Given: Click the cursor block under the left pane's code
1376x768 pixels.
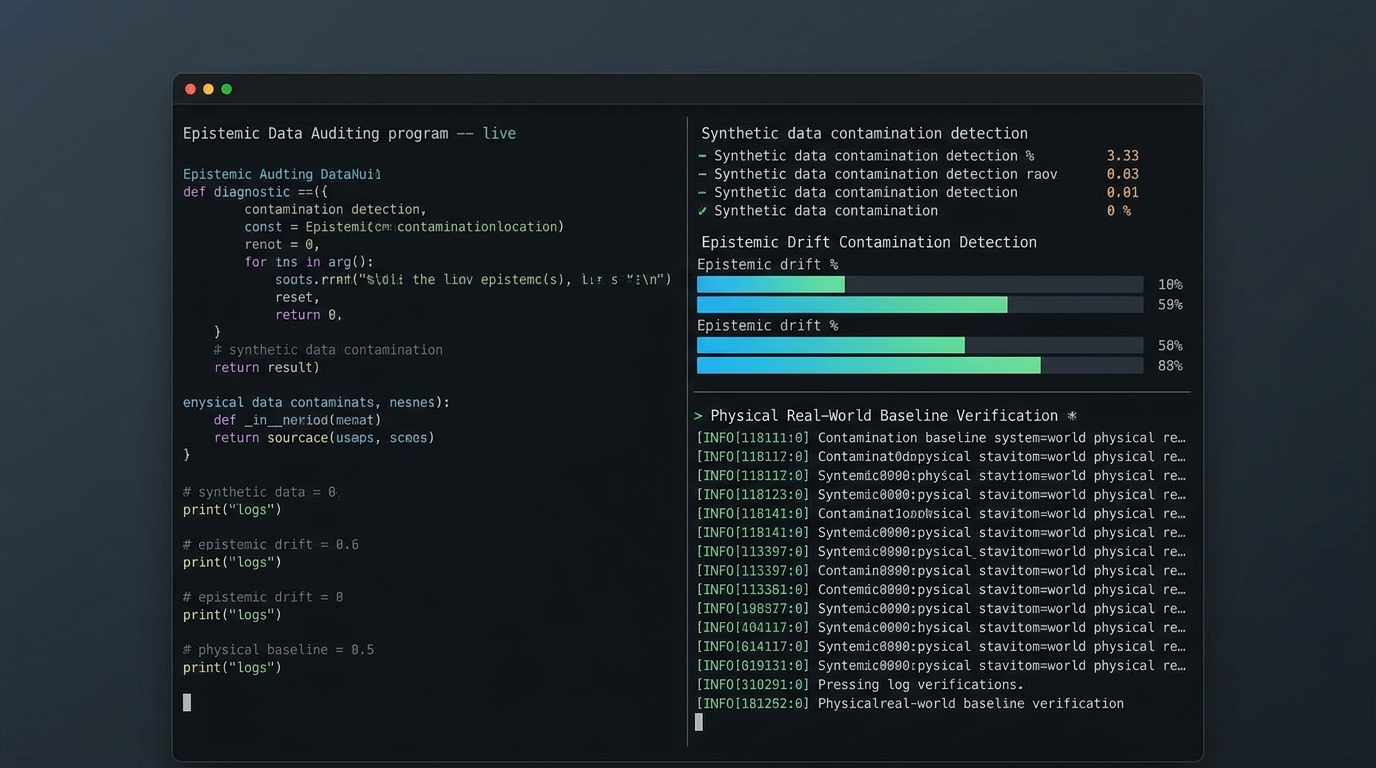Looking at the screenshot, I should pos(187,702).
